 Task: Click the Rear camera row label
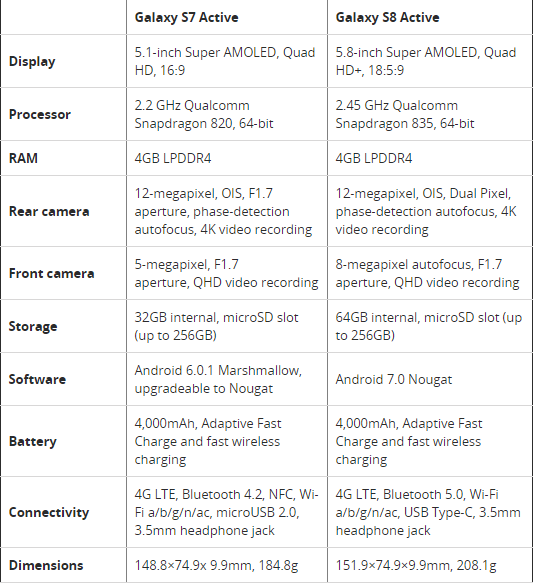click(x=49, y=211)
